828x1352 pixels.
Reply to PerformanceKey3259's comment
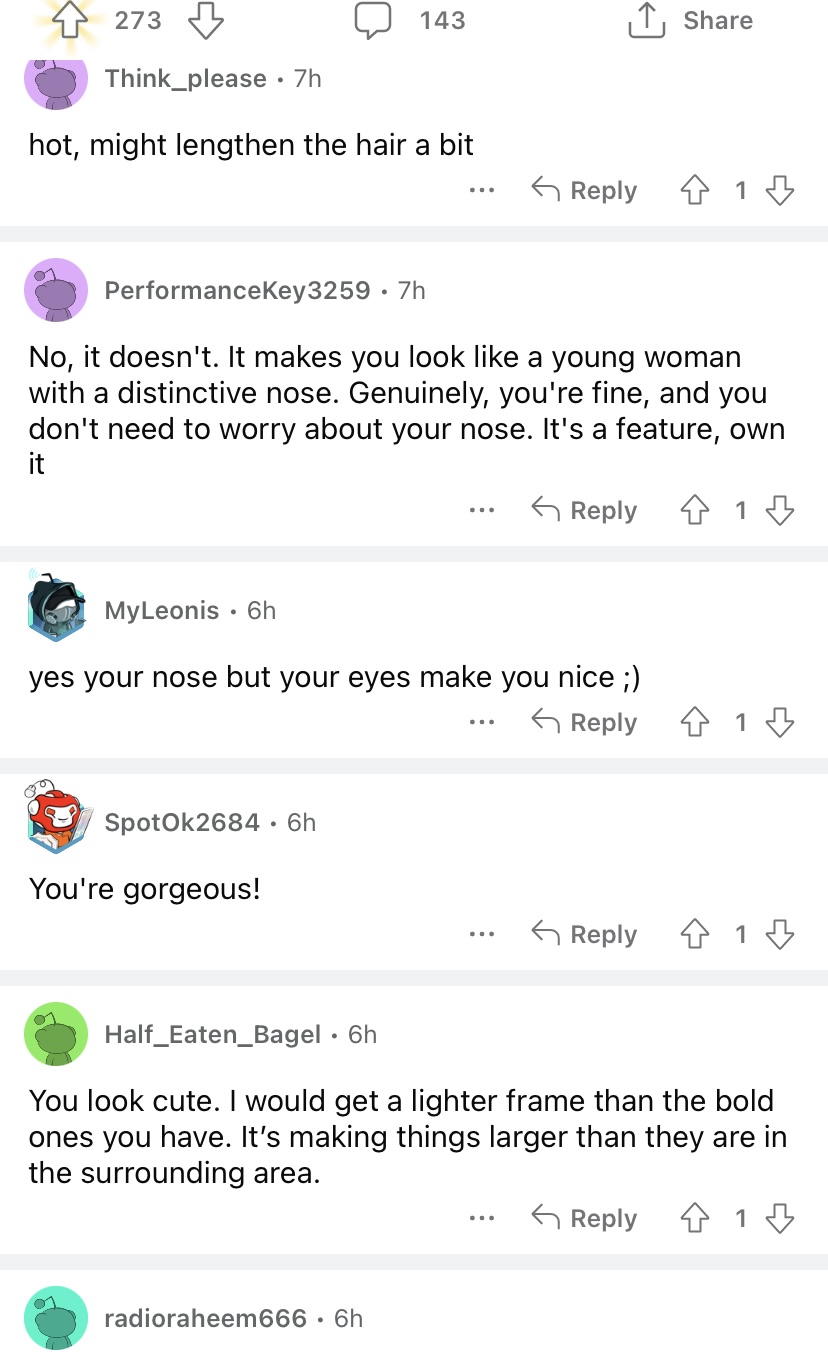pyautogui.click(x=584, y=510)
